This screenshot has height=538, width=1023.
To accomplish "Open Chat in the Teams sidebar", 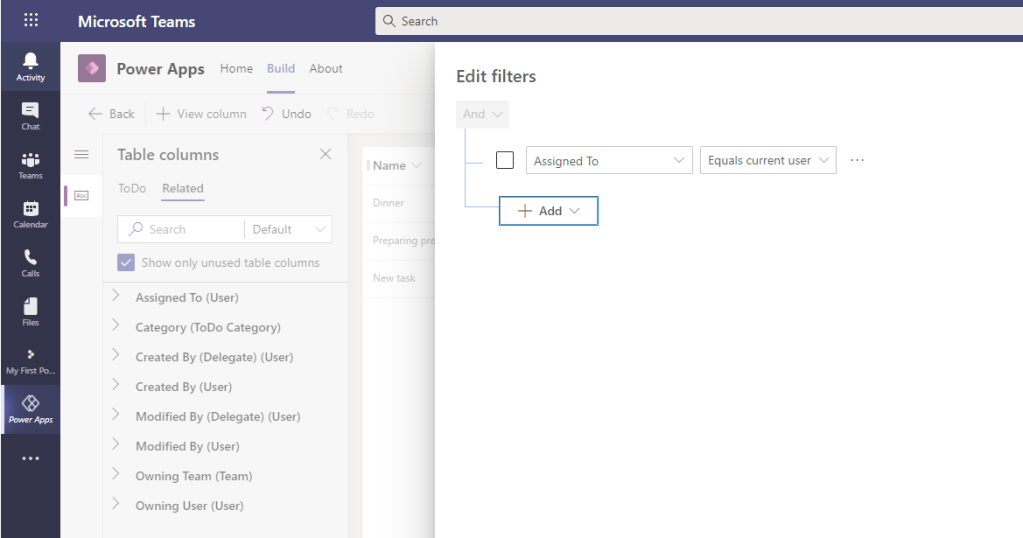I will 30,116.
